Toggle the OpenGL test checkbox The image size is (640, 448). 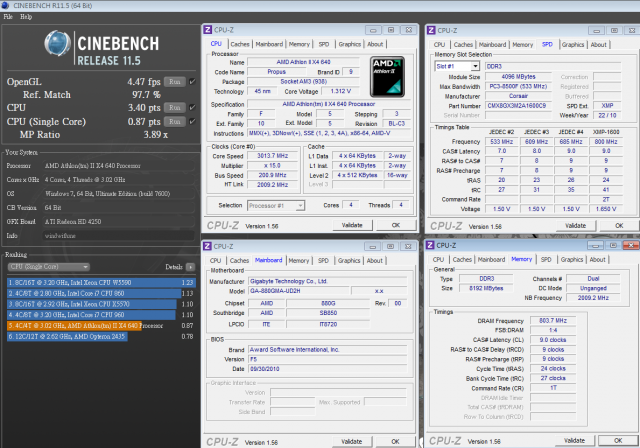[x=192, y=82]
